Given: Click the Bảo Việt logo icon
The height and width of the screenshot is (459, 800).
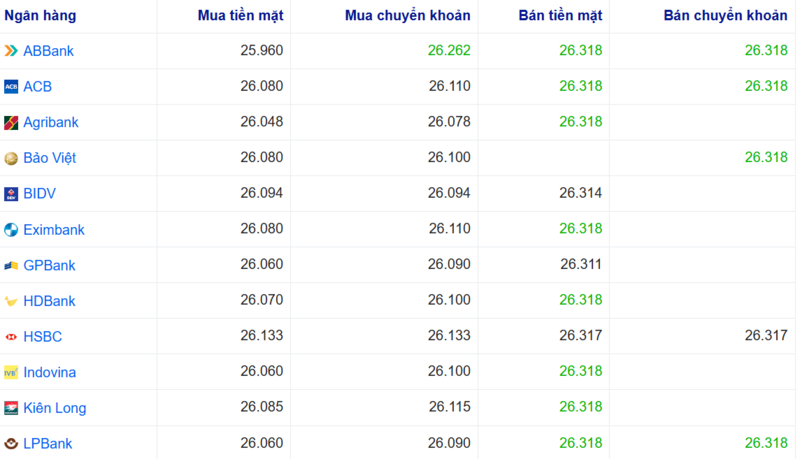Looking at the screenshot, I should pos(11,158).
